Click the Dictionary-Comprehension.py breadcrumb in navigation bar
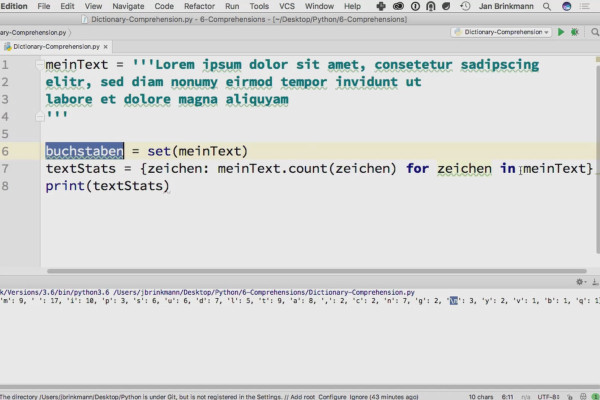 tap(33, 33)
